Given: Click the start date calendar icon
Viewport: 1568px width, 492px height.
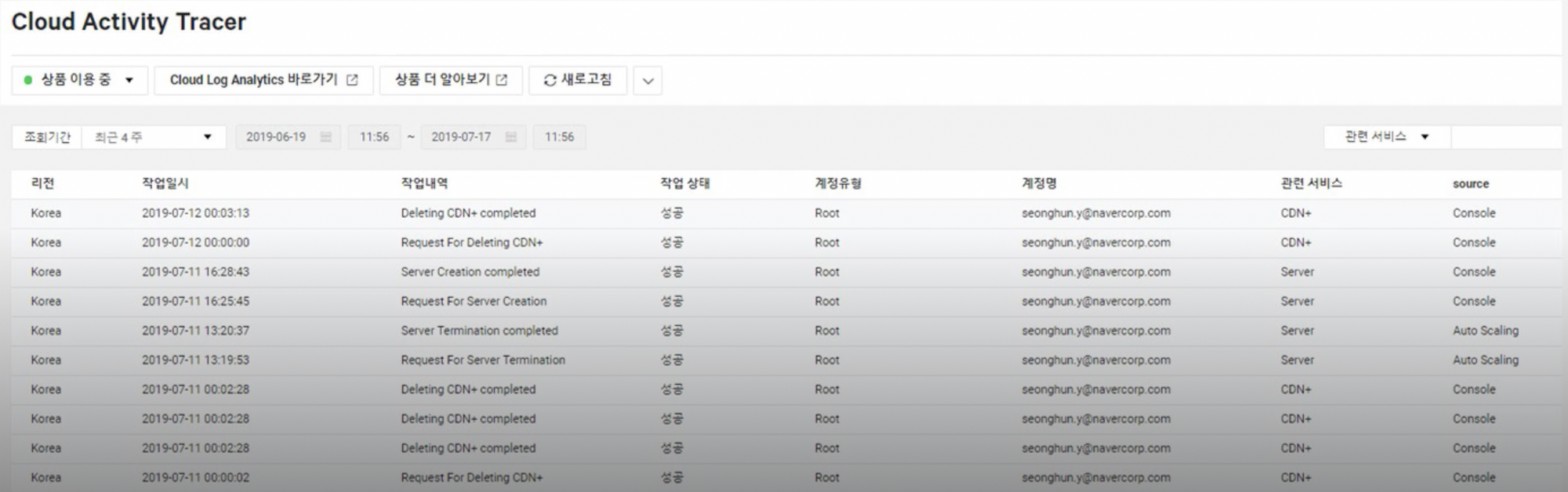Looking at the screenshot, I should coord(326,137).
